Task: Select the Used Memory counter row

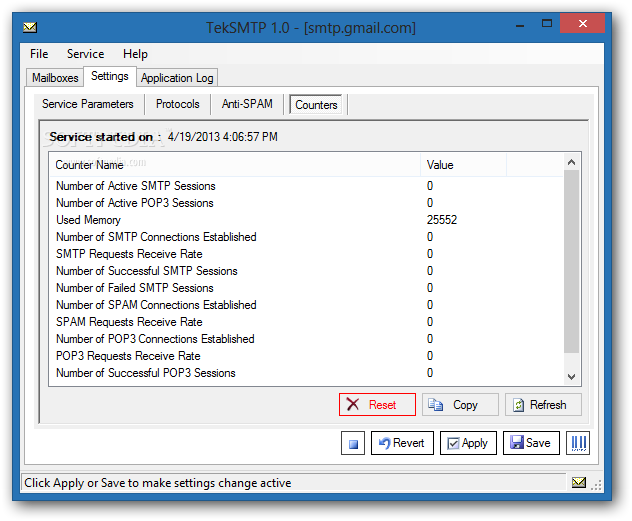Action: 306,220
